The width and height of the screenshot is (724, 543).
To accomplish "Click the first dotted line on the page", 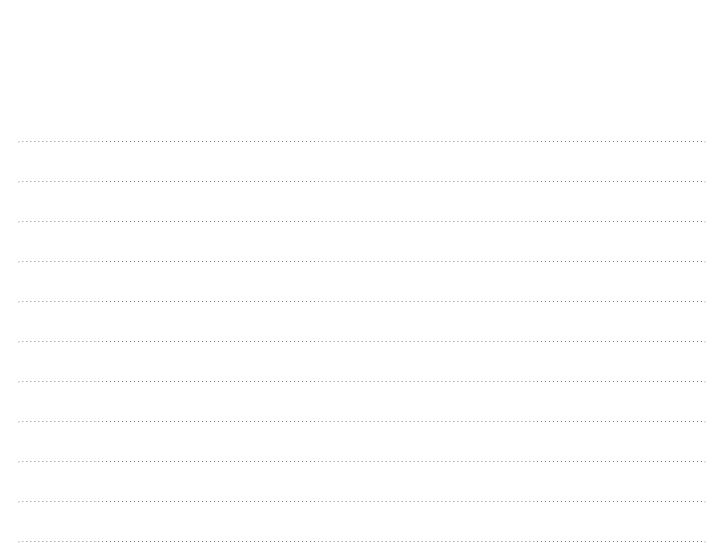I will point(362,142).
